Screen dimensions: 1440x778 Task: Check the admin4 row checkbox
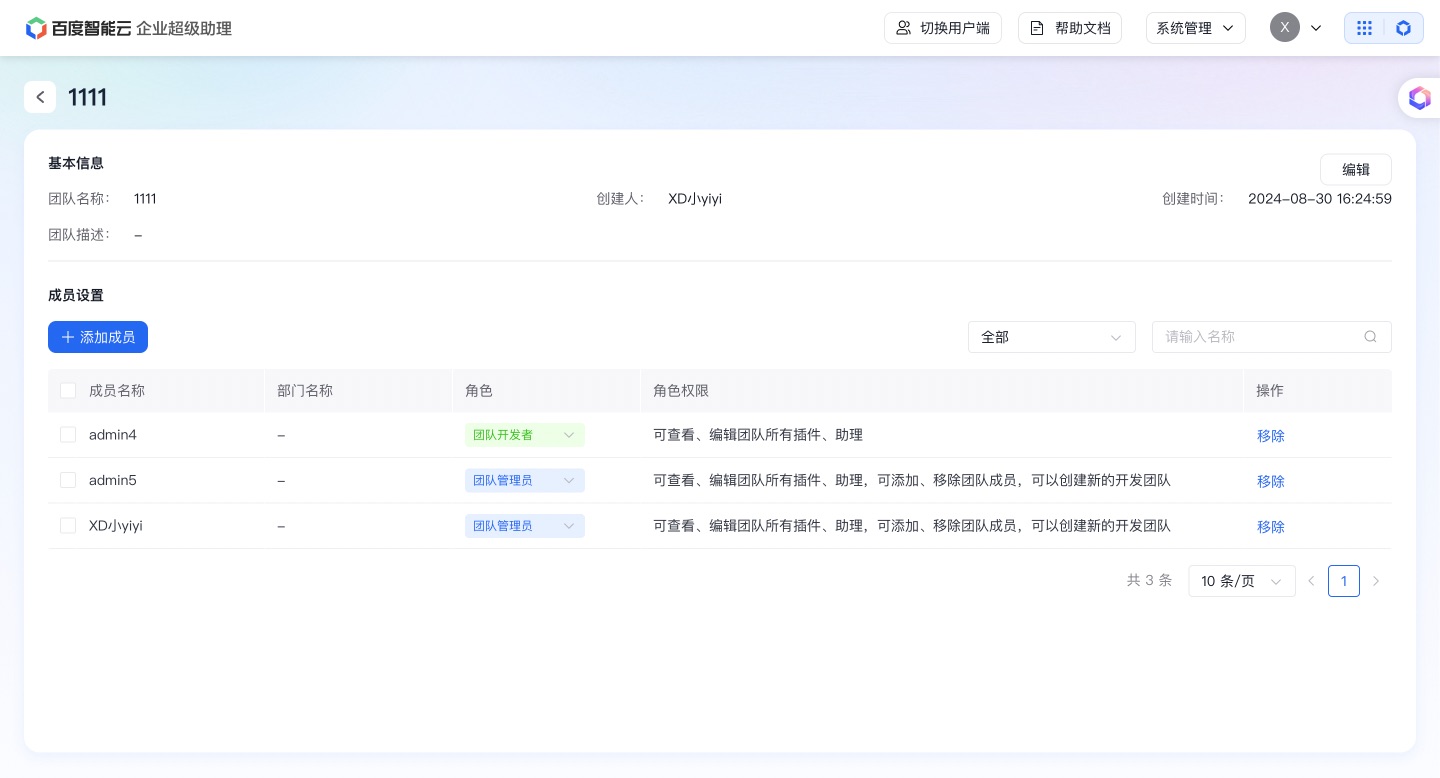(x=68, y=435)
